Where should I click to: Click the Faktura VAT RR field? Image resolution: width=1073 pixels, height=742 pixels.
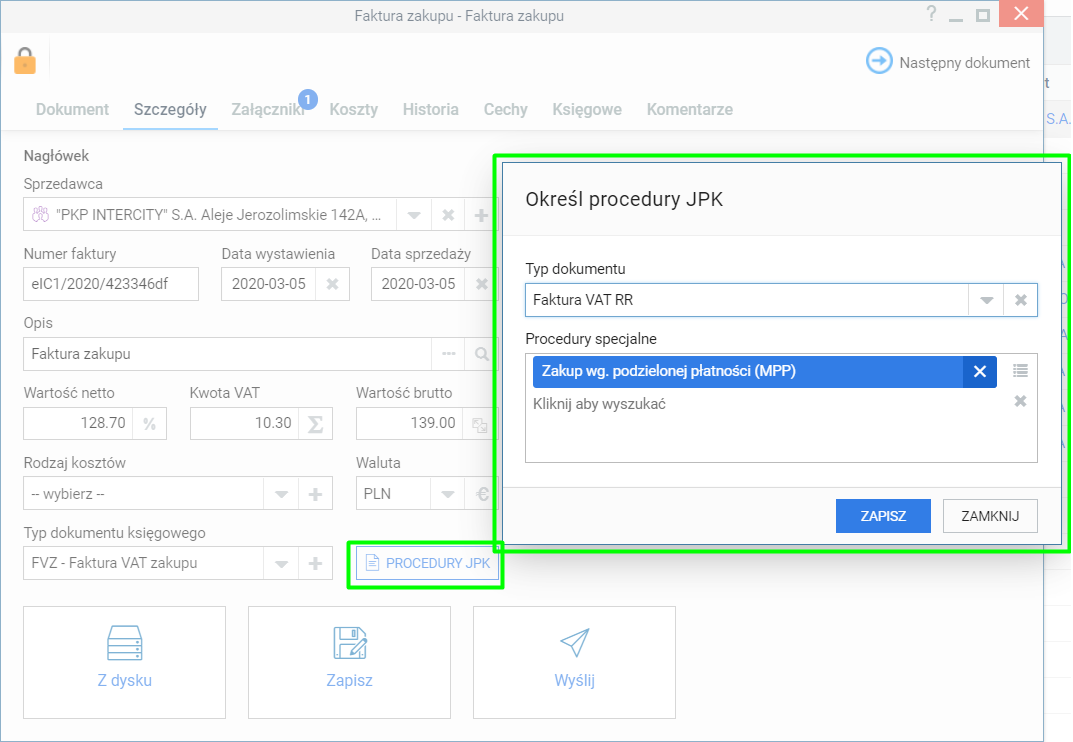coord(747,300)
